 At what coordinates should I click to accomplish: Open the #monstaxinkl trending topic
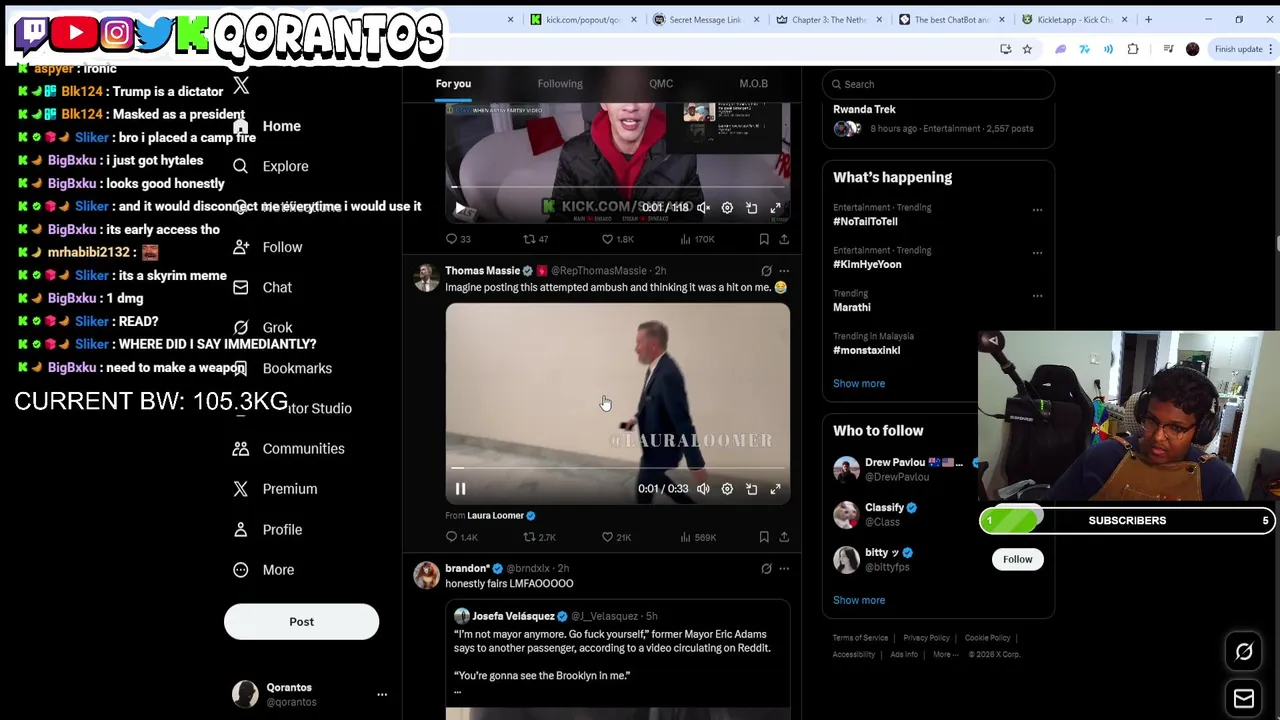[x=866, y=350]
